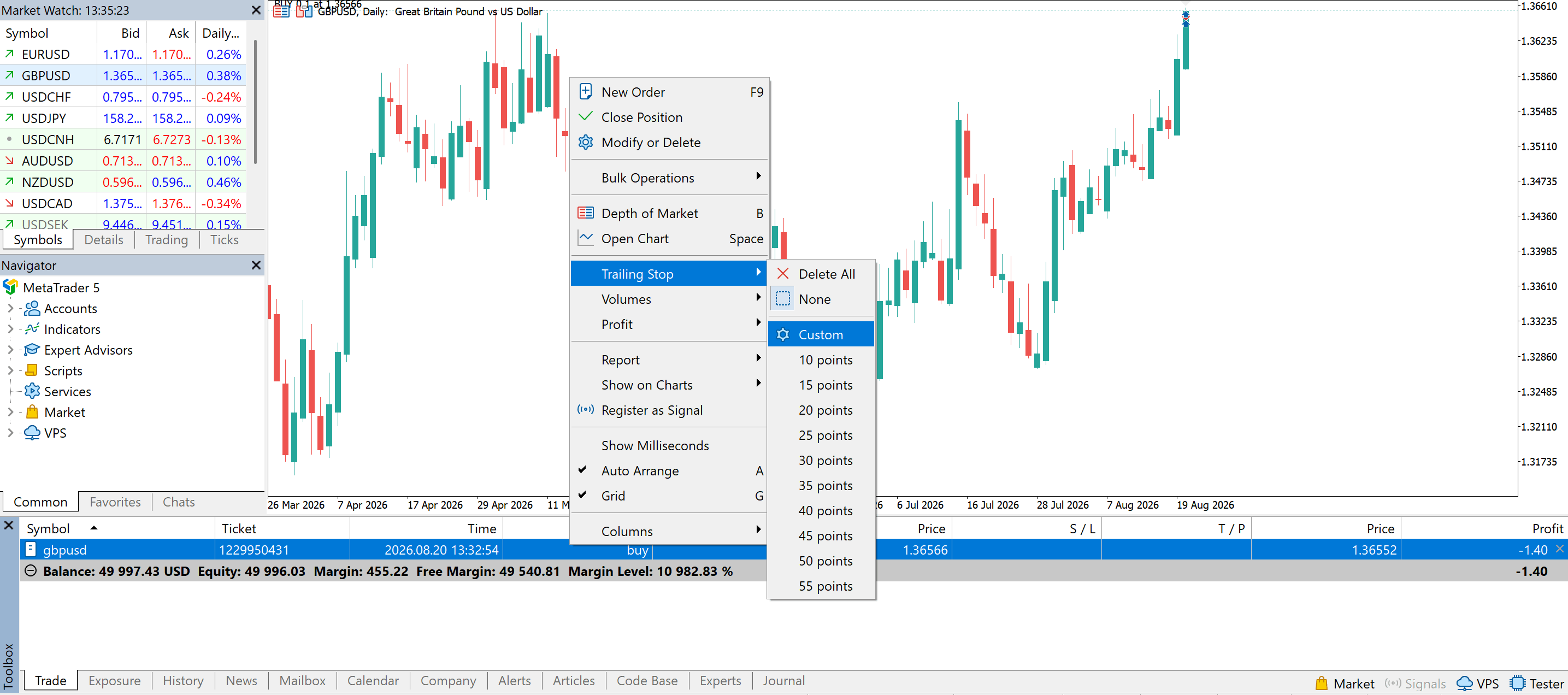The width and height of the screenshot is (1568, 695).
Task: Click the Modify or Delete gear icon
Action: pos(585,142)
